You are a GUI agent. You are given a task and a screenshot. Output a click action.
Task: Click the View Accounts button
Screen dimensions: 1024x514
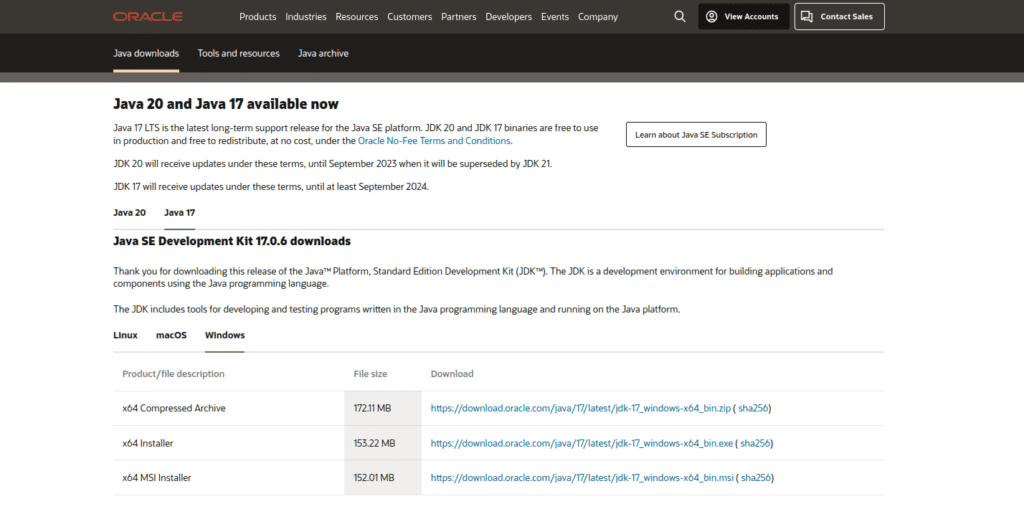[x=743, y=17]
